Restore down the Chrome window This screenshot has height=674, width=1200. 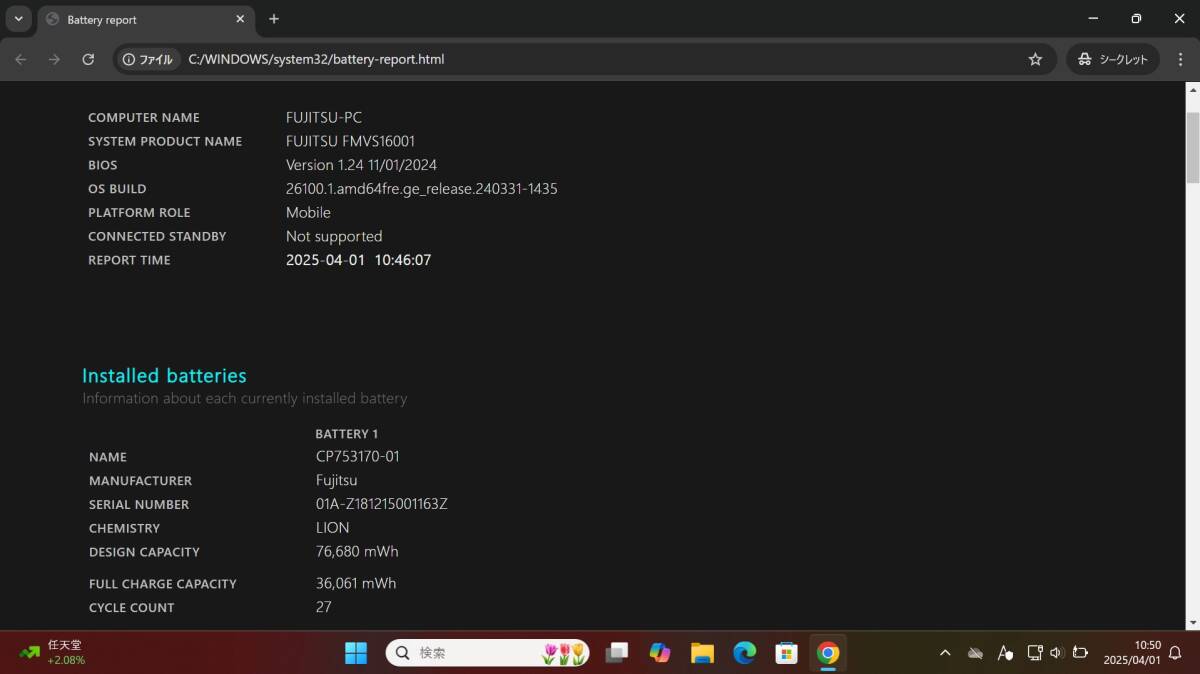tap(1136, 19)
